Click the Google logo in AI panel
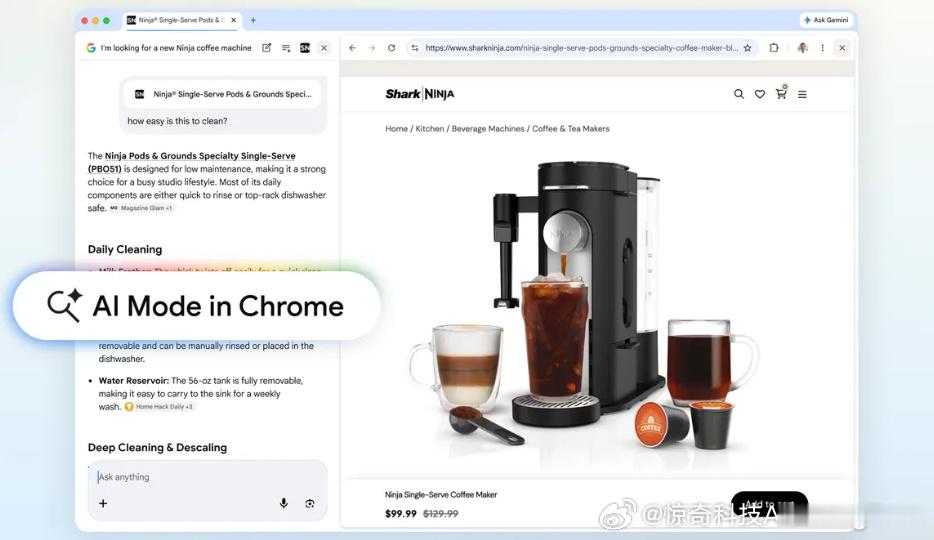Image resolution: width=934 pixels, height=540 pixels. coord(91,48)
